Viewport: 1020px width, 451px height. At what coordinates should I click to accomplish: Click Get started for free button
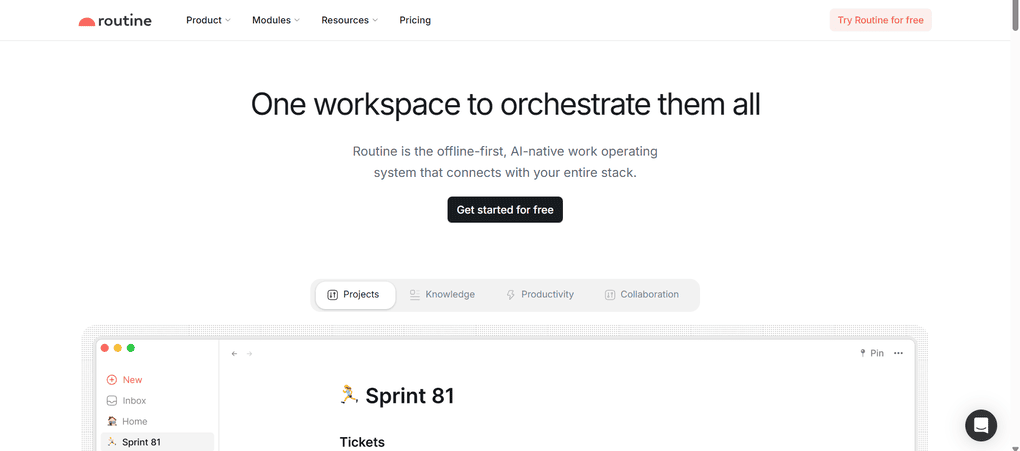pyautogui.click(x=505, y=210)
